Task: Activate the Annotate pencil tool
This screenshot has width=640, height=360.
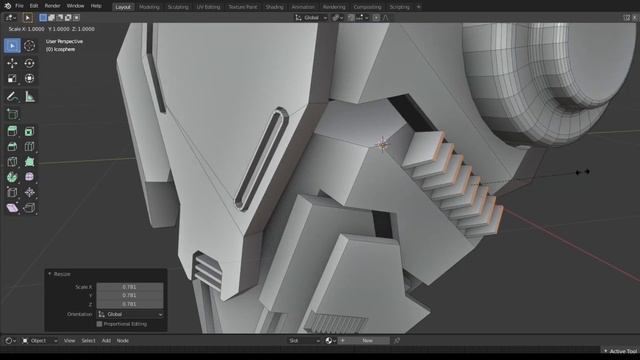Action: point(12,97)
